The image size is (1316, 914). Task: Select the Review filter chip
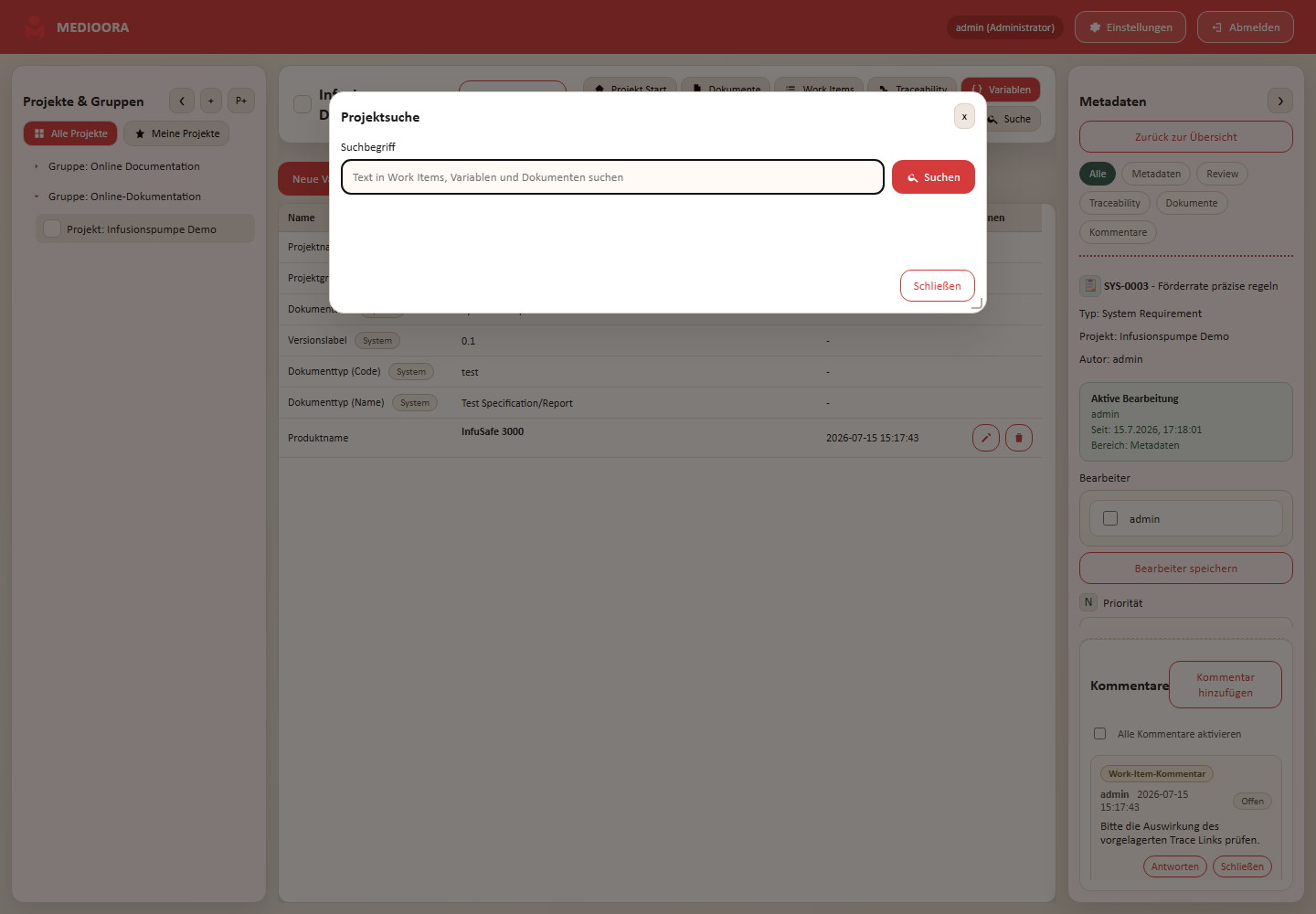[x=1222, y=174]
